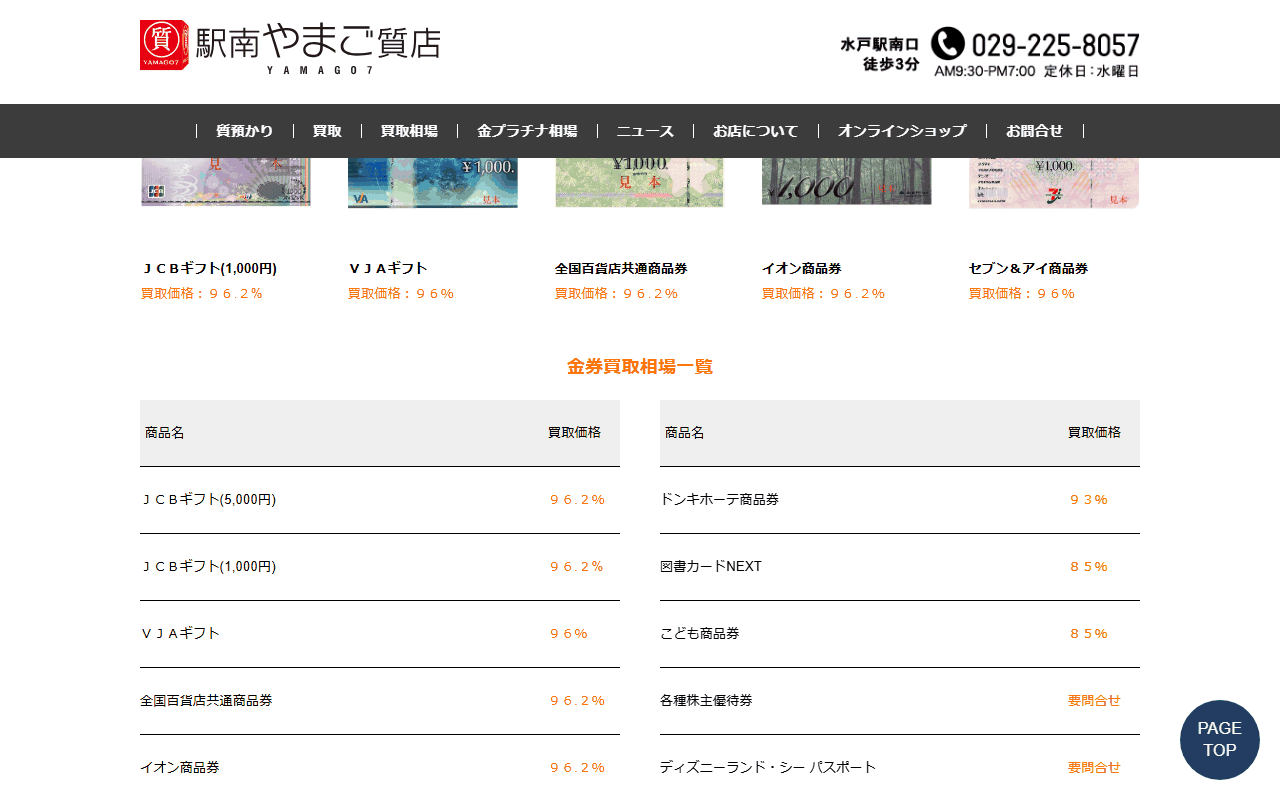Click the 全国百貨店共通商品券 voucher image
Screen dimensions: 1280x800
click(639, 183)
